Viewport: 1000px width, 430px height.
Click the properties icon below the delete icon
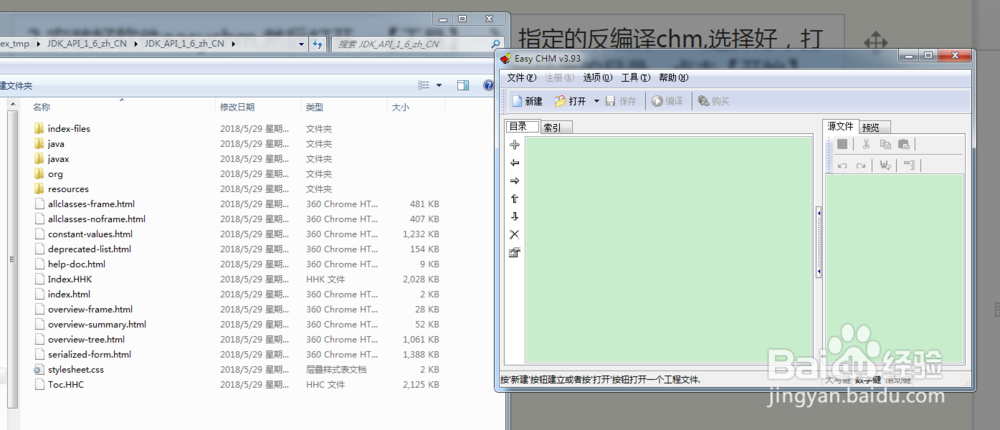point(515,253)
